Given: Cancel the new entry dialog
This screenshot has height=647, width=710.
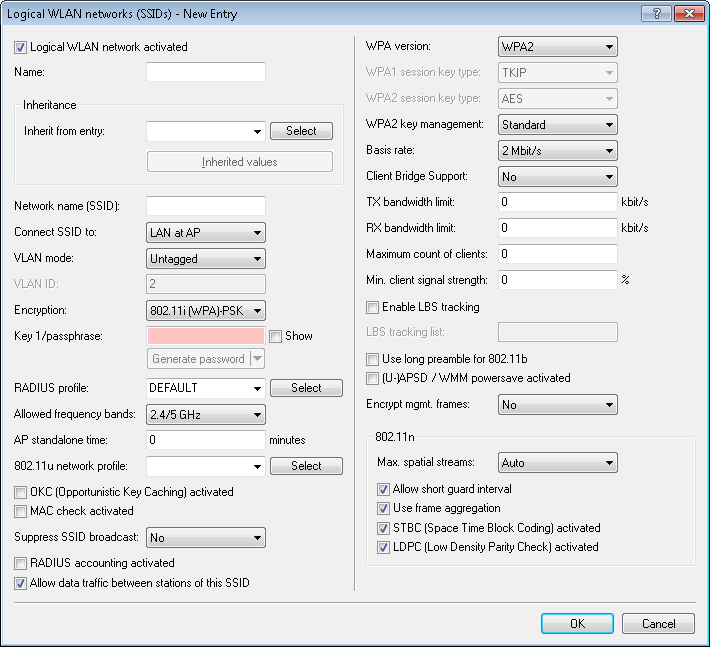Looking at the screenshot, I should pyautogui.click(x=658, y=623).
